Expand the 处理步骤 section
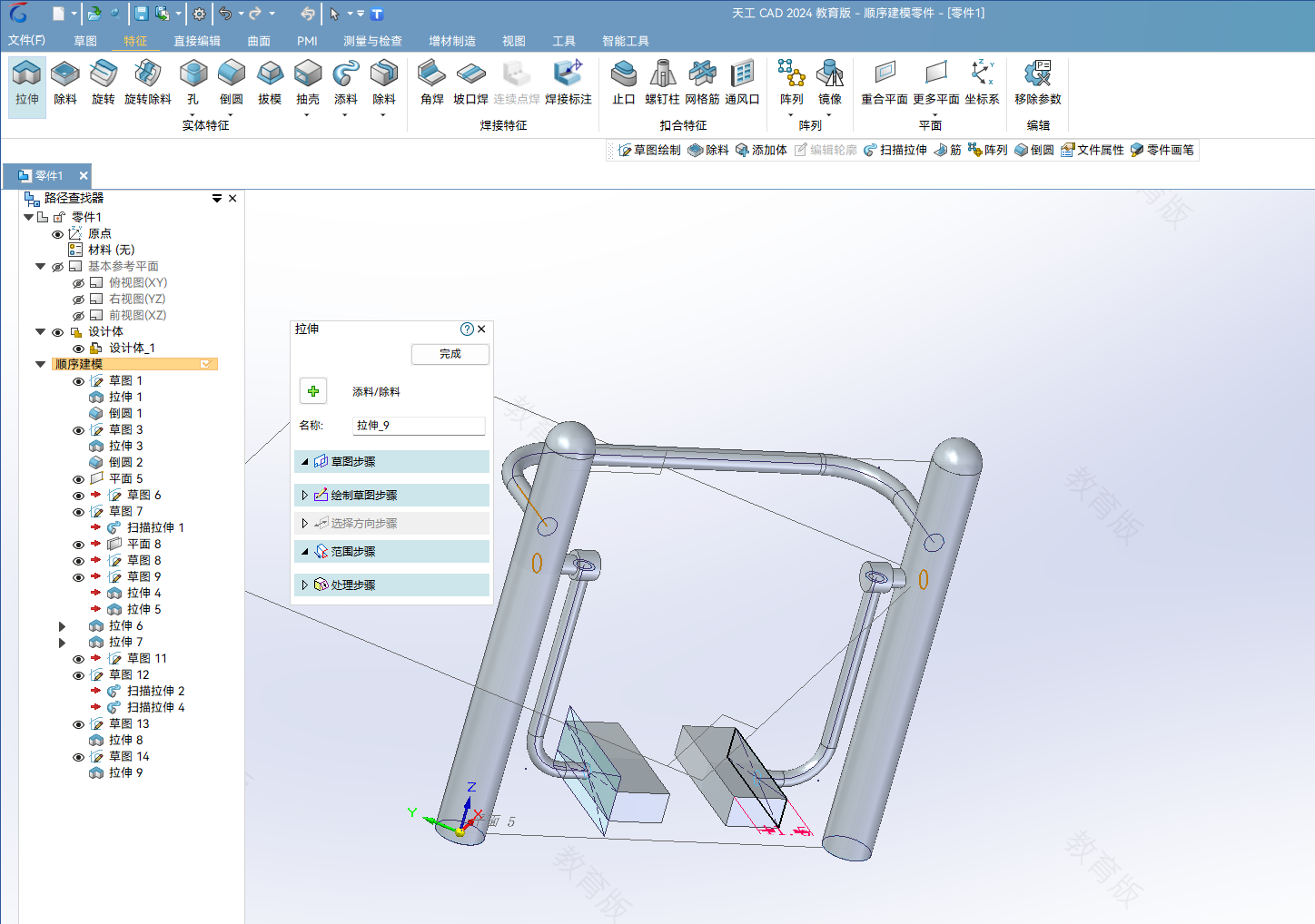Image resolution: width=1315 pixels, height=924 pixels. (305, 585)
